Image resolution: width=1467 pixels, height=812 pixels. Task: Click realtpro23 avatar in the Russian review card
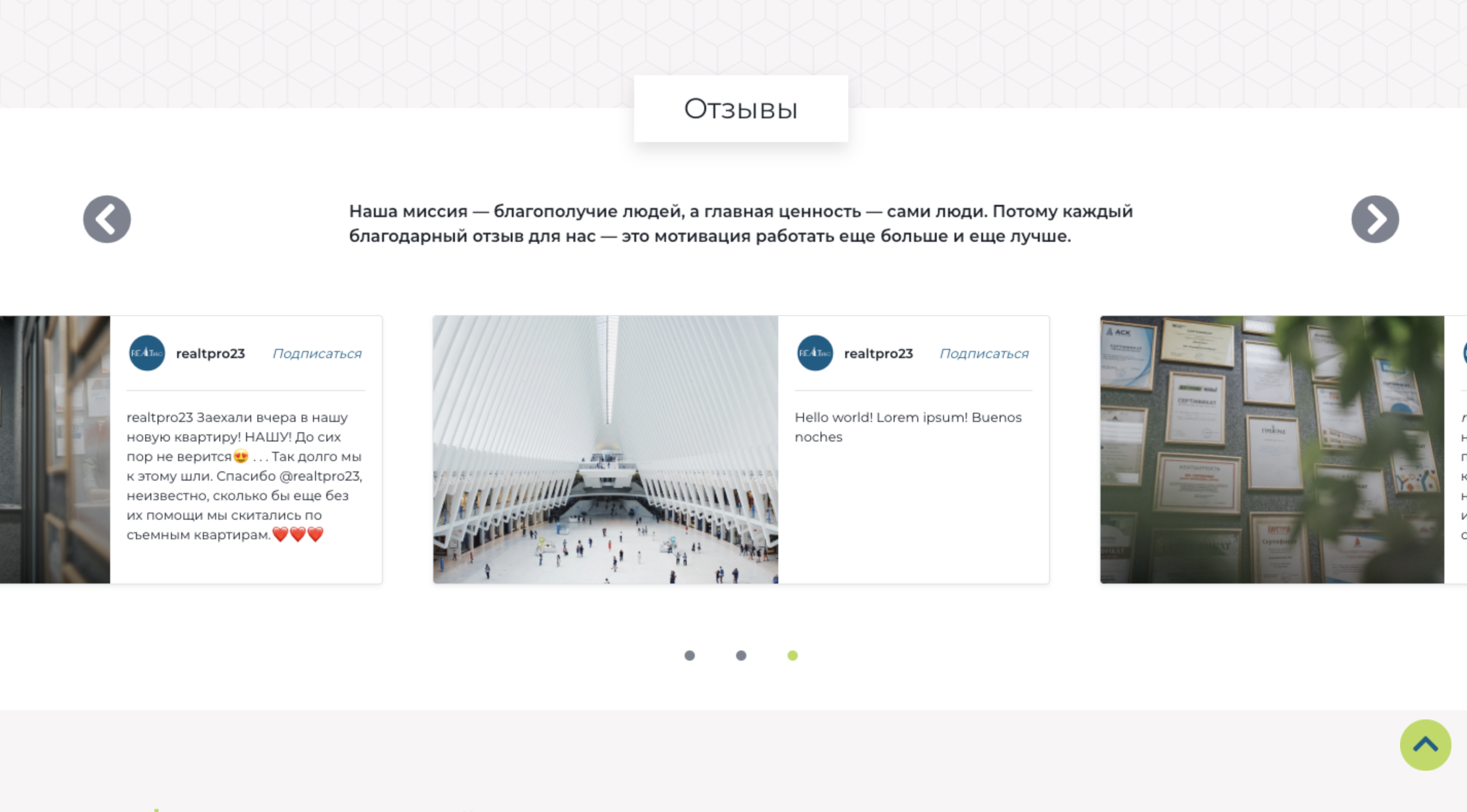147,353
